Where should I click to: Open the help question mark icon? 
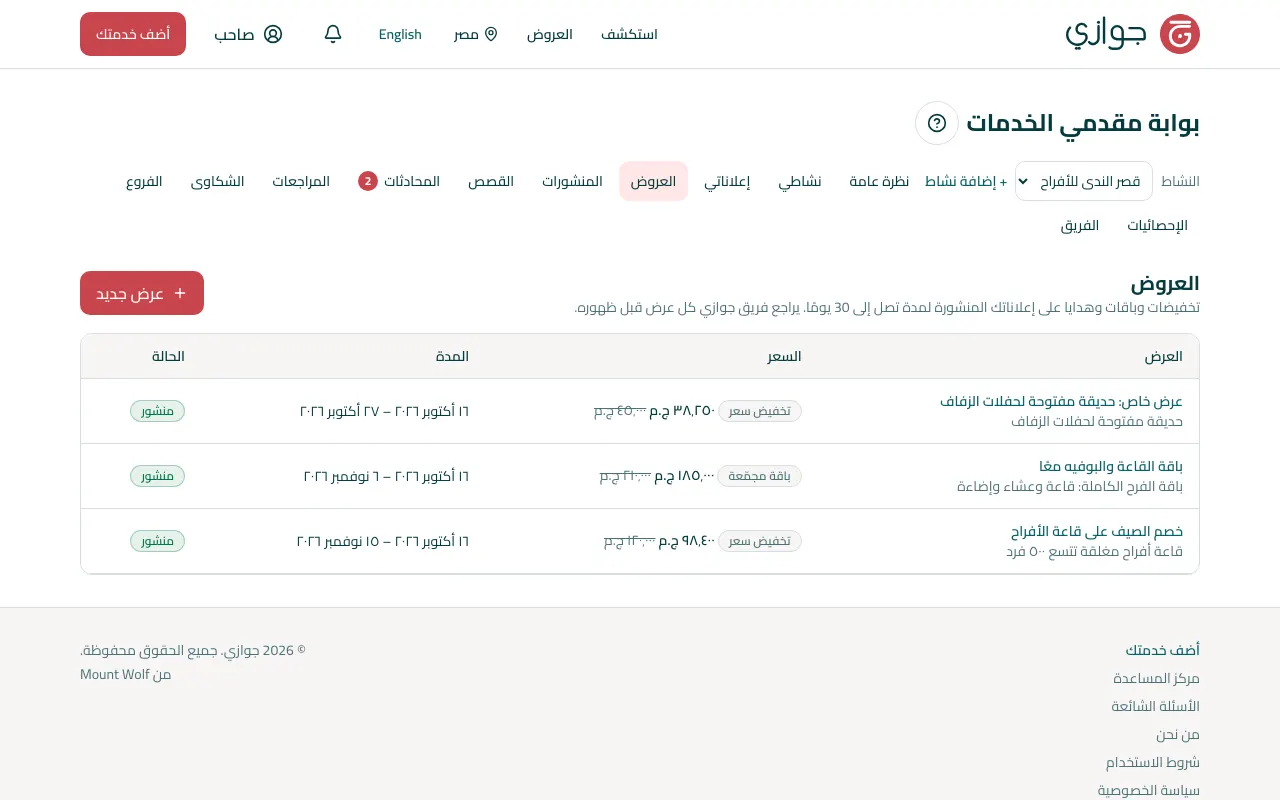937,123
